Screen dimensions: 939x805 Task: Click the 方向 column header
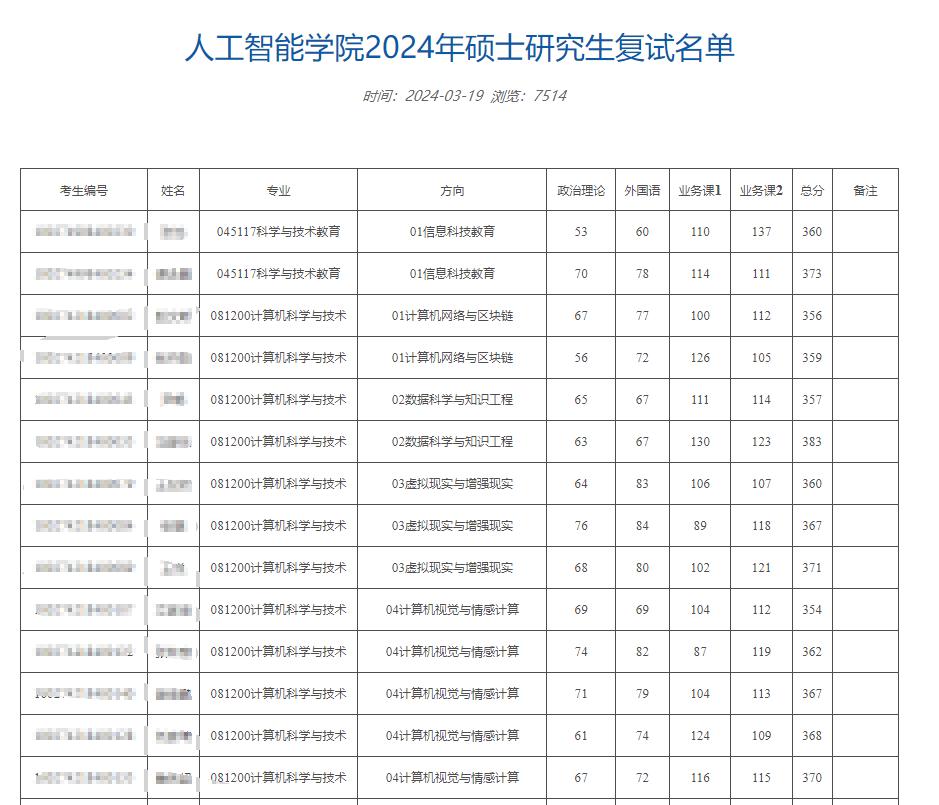452,190
